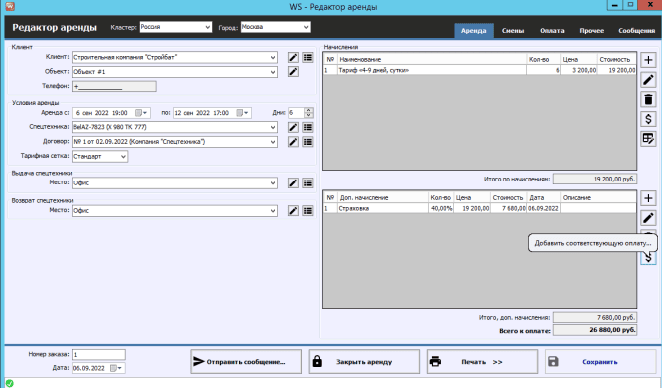Click the Доп. начисление column header
662x388 pixels.
(x=383, y=198)
